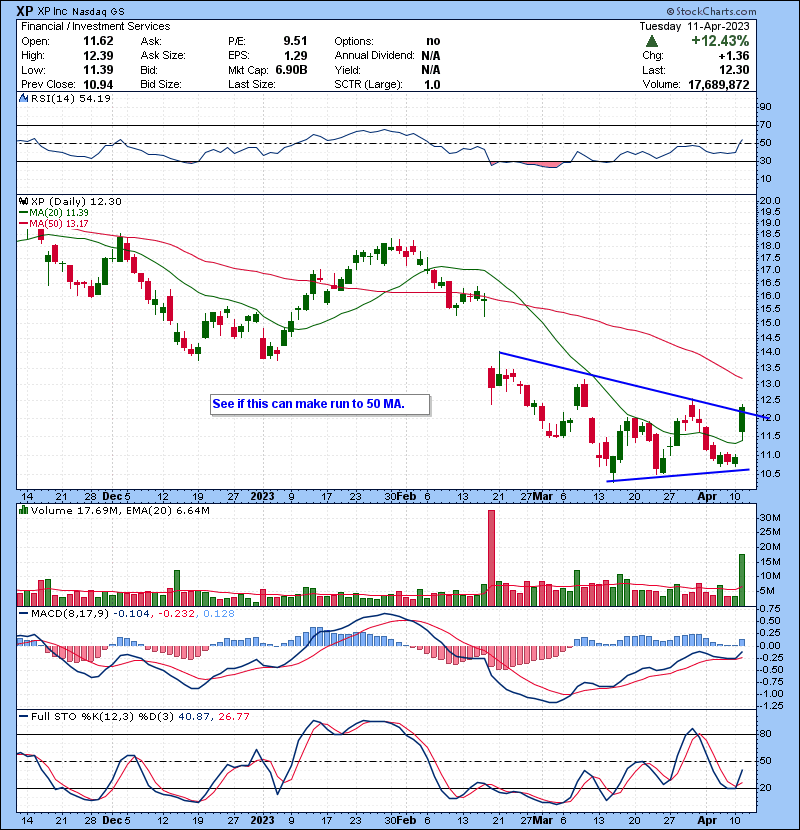Click the latest green candlestick near 12.0
800x830 pixels.
pyautogui.click(x=742, y=420)
